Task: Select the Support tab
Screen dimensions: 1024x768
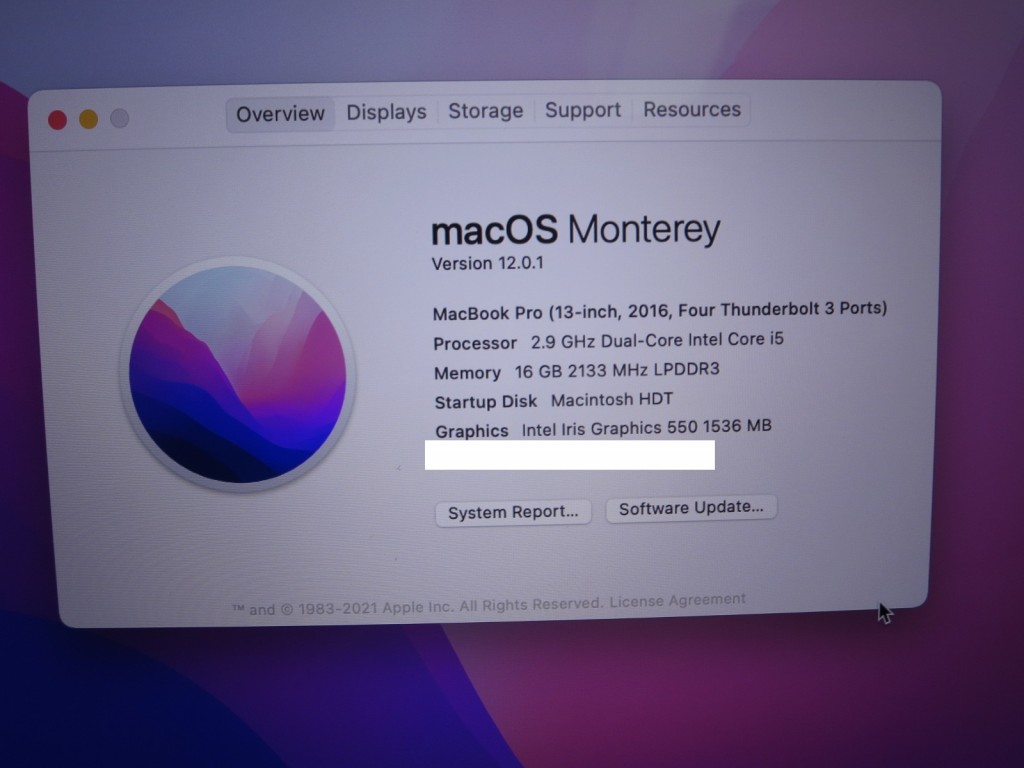Action: point(583,110)
